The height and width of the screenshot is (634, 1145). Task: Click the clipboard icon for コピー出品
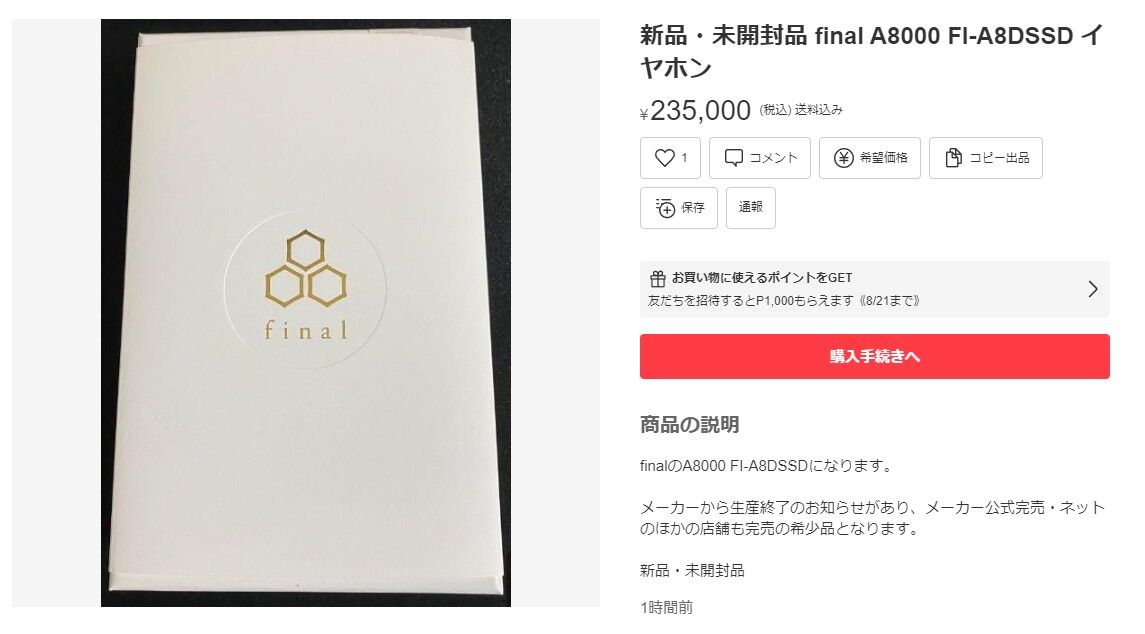pos(953,158)
